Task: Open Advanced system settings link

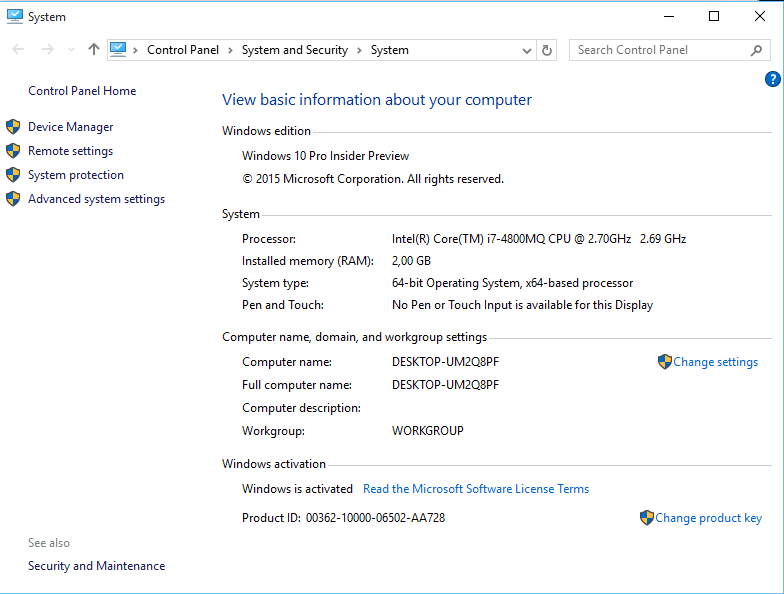Action: point(96,199)
